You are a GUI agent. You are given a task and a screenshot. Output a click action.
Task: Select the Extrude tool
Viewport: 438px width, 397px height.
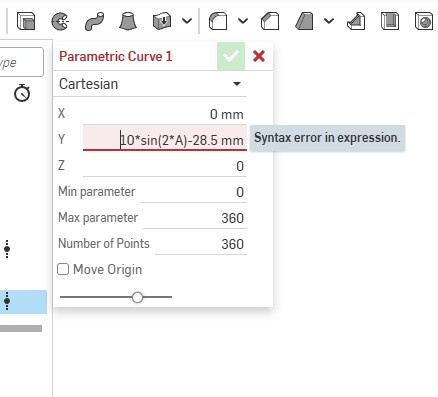point(26,21)
